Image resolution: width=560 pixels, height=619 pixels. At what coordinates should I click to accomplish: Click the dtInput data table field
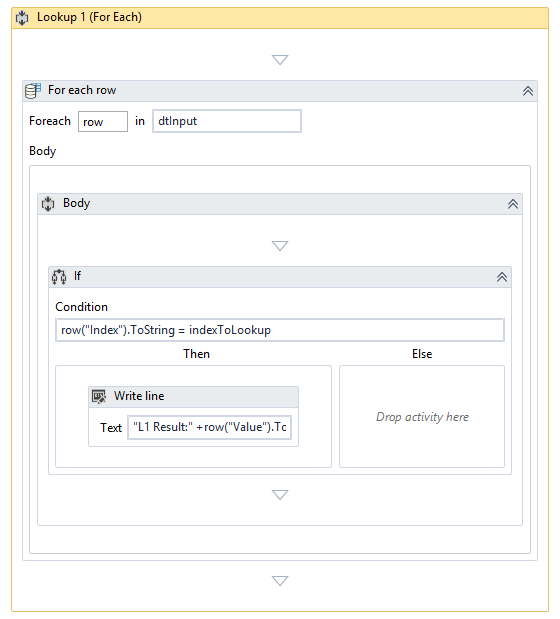point(227,121)
